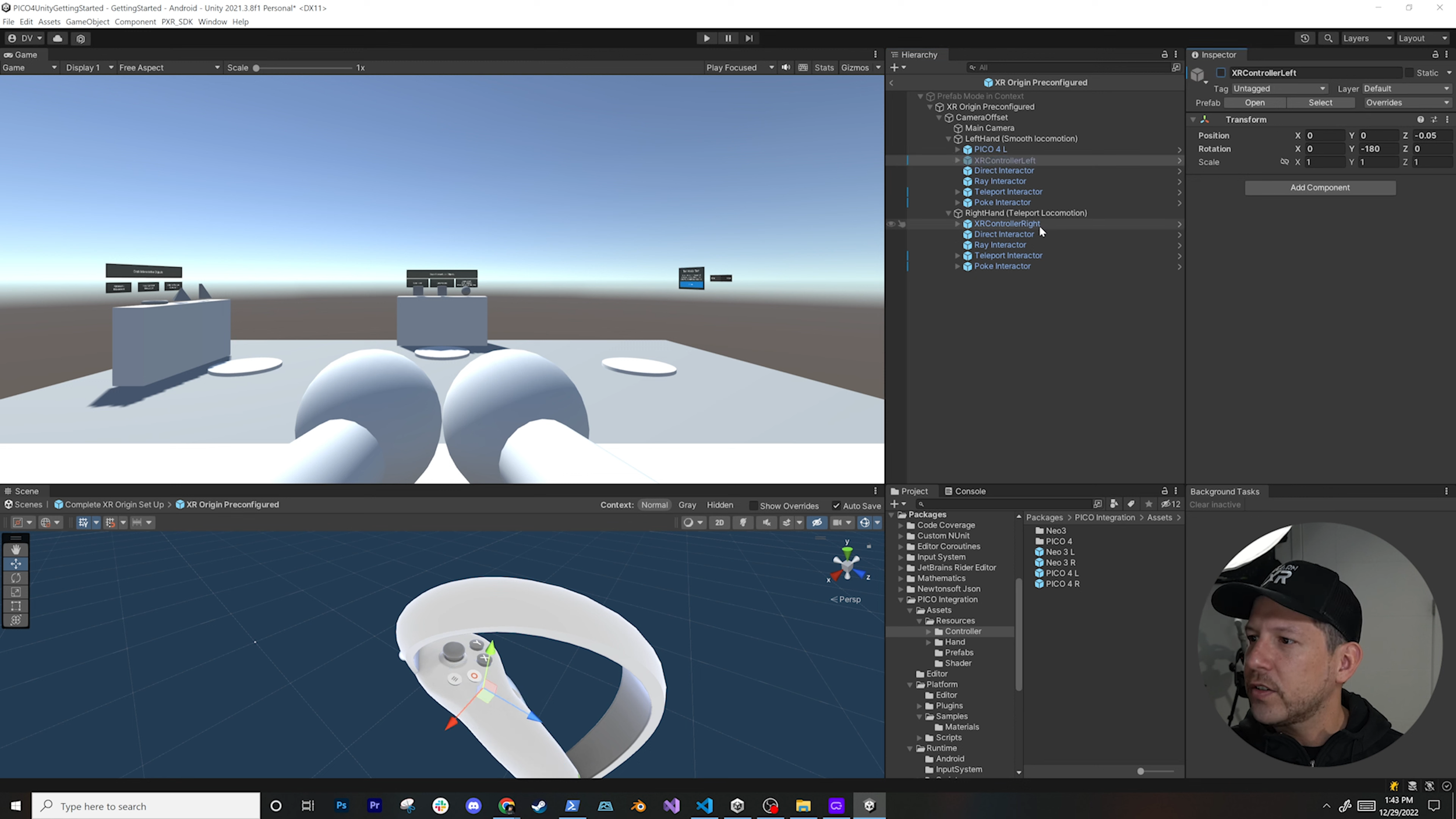
Task: Enable the XRControllerLeft active checkbox
Action: click(1221, 73)
